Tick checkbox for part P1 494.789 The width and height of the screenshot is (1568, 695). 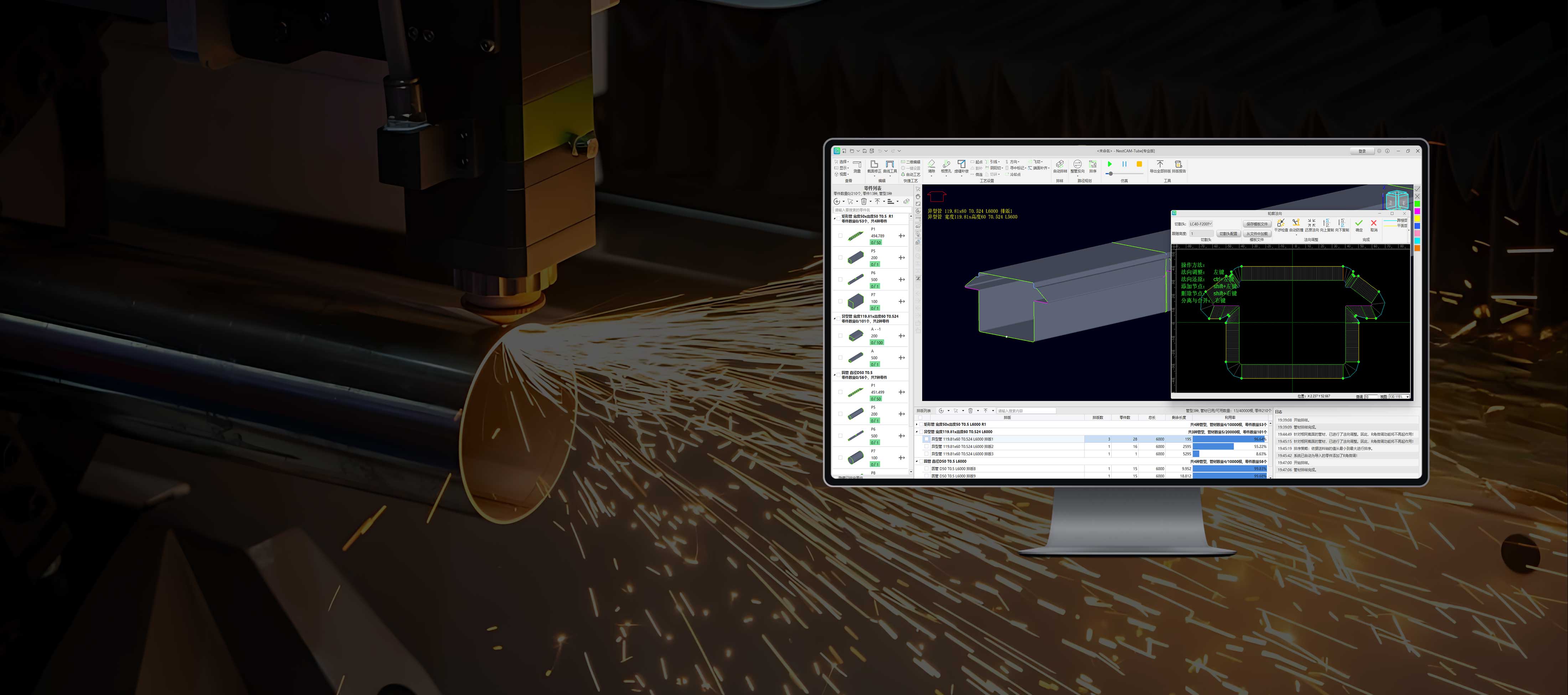coord(841,236)
